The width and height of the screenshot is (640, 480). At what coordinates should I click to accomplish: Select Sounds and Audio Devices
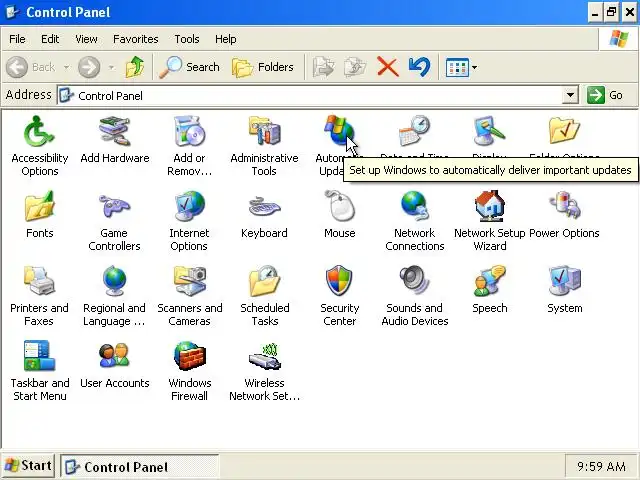(414, 281)
